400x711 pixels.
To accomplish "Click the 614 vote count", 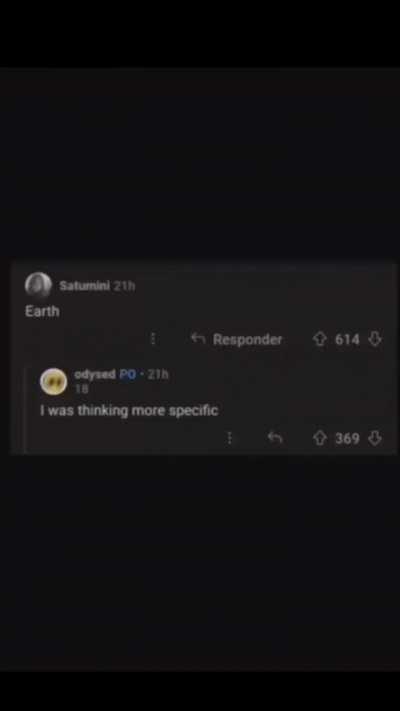I will coord(347,339).
